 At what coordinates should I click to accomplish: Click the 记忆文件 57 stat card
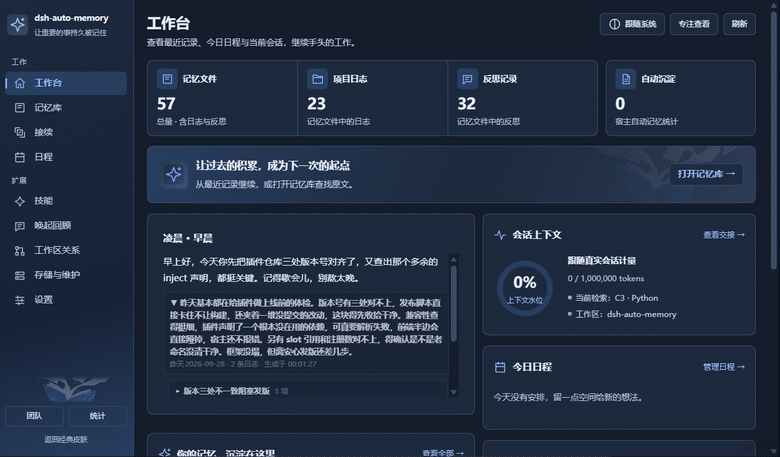[x=222, y=98]
